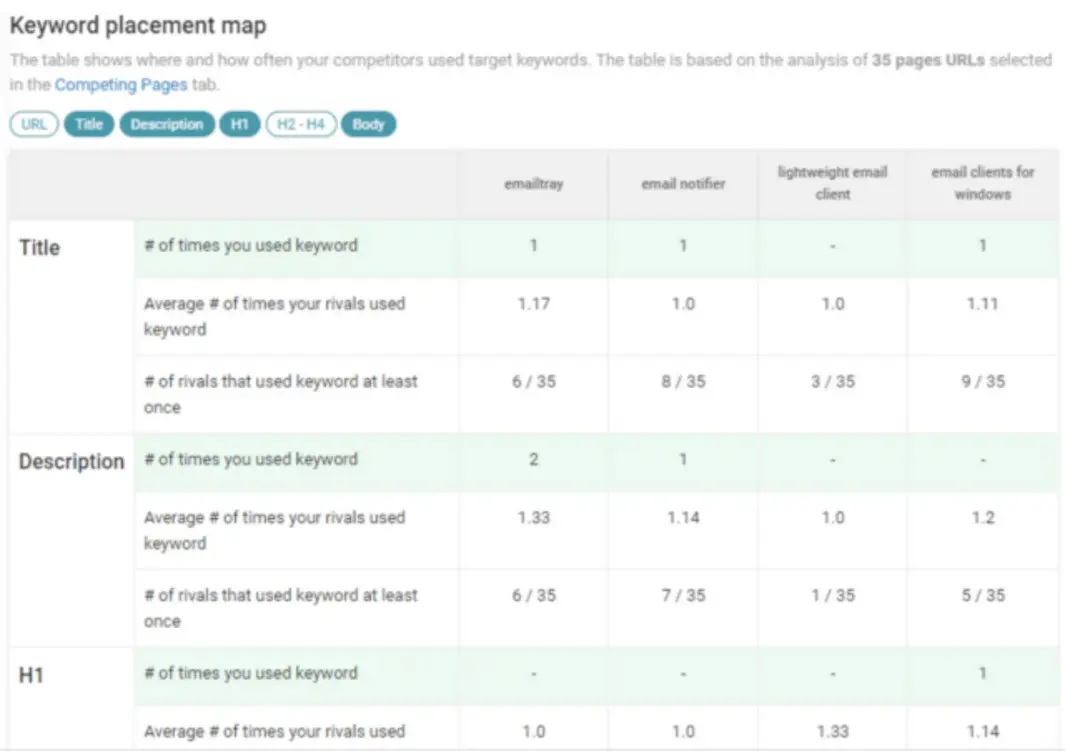
Task: Disable the Title filter pill
Action: point(88,124)
